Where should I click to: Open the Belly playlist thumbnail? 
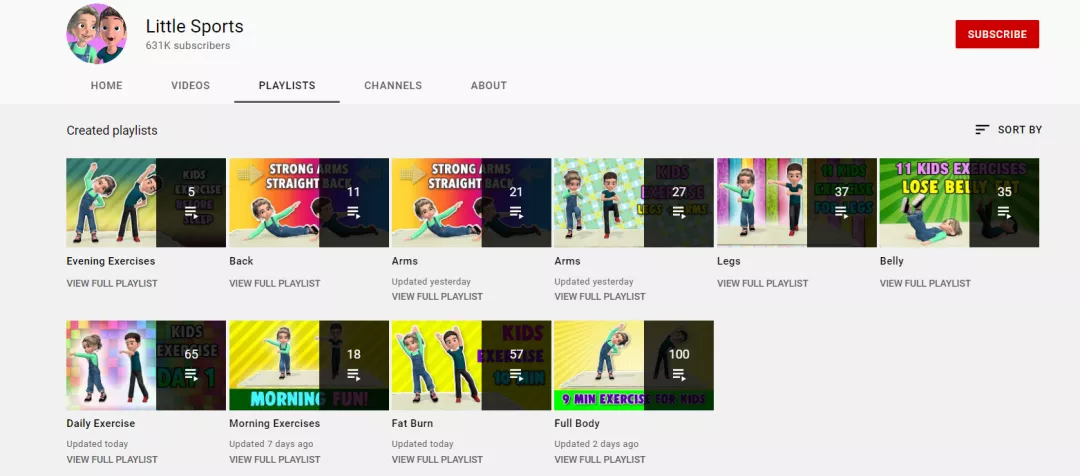[959, 203]
